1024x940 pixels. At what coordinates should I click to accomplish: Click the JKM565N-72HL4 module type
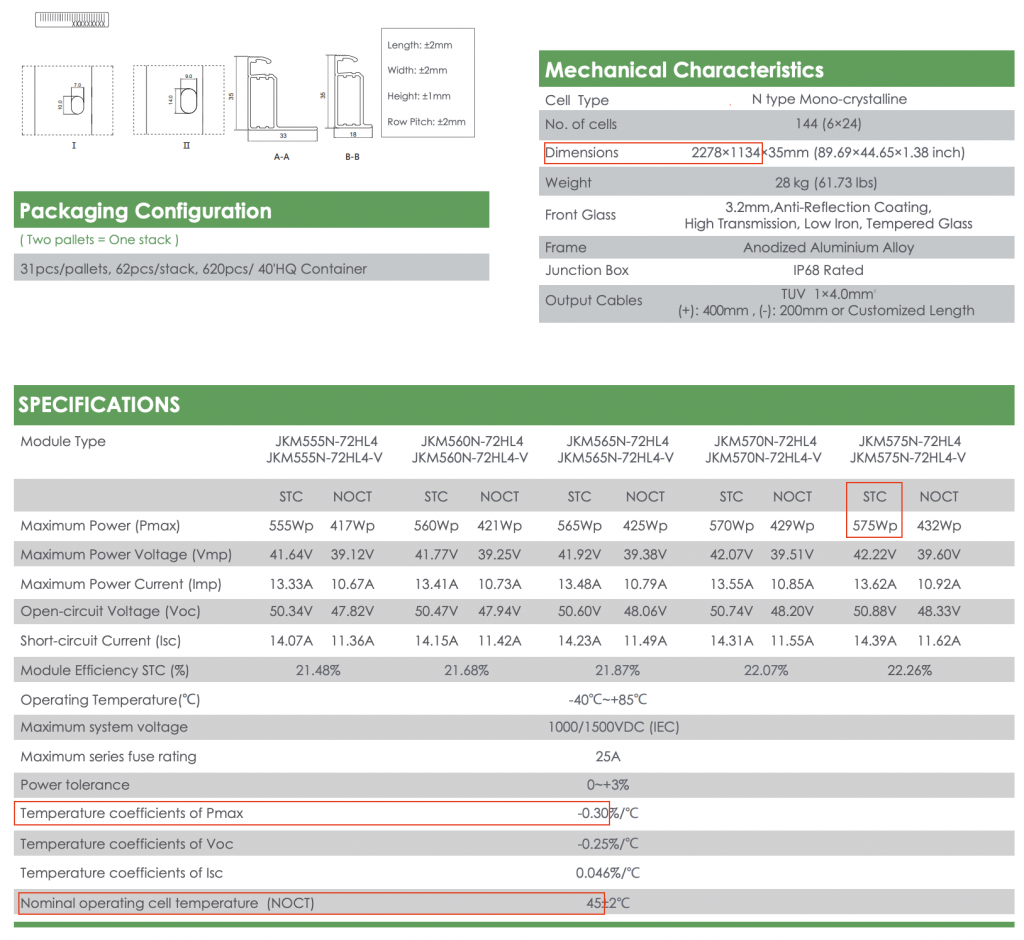tap(617, 442)
